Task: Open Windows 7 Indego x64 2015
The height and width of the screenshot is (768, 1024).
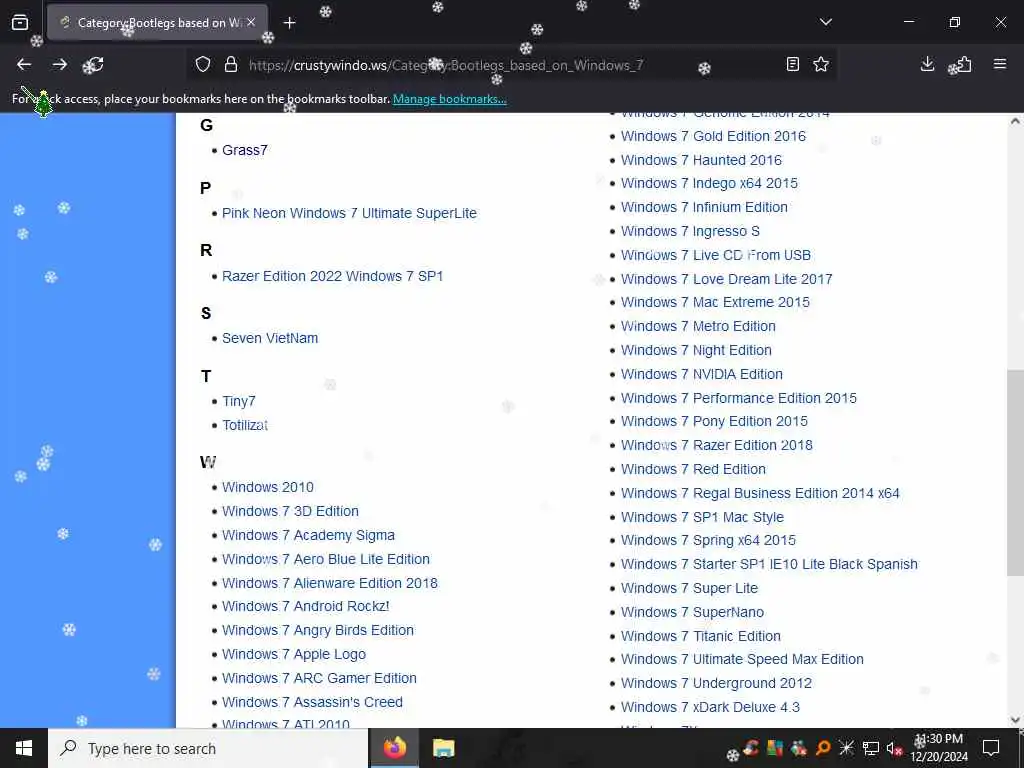Action: coord(709,184)
